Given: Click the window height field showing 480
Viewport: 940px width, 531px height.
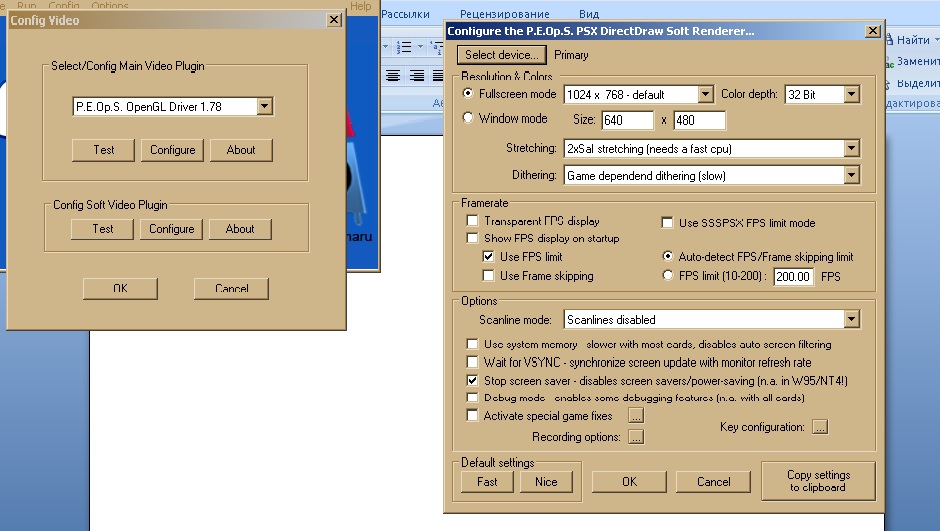Looking at the screenshot, I should click(x=700, y=120).
